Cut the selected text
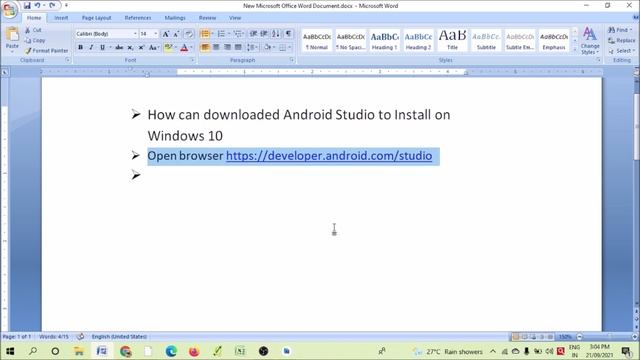The width and height of the screenshot is (640, 360). [33, 30]
